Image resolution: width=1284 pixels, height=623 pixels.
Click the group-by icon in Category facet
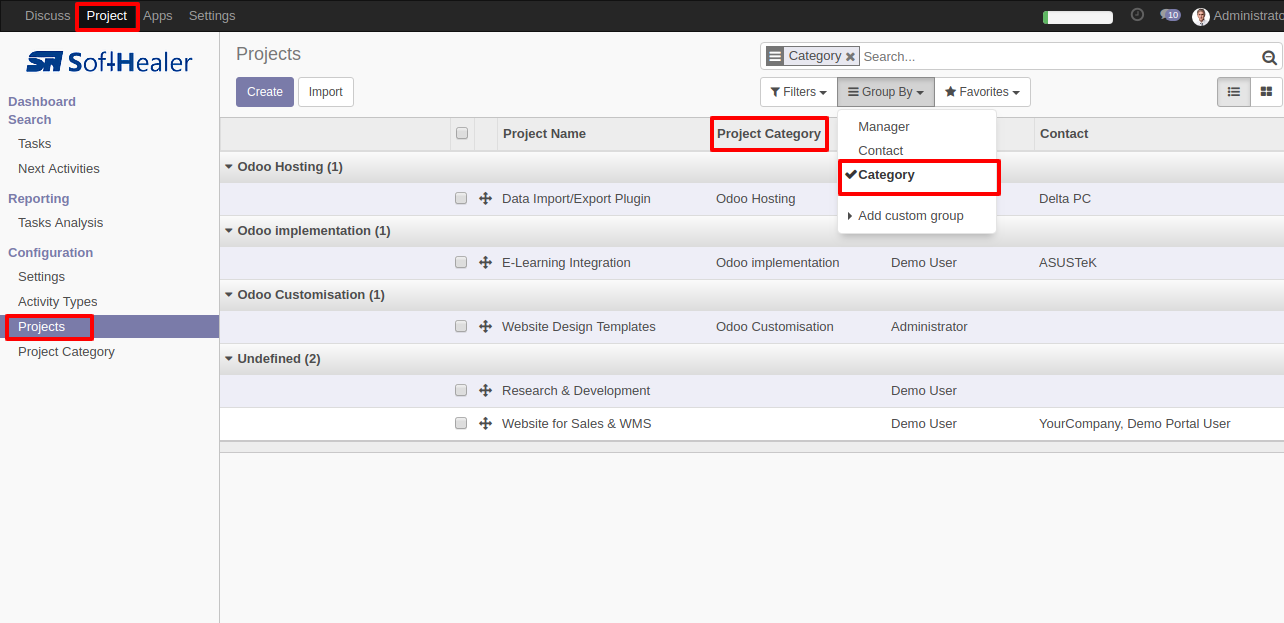tap(775, 56)
